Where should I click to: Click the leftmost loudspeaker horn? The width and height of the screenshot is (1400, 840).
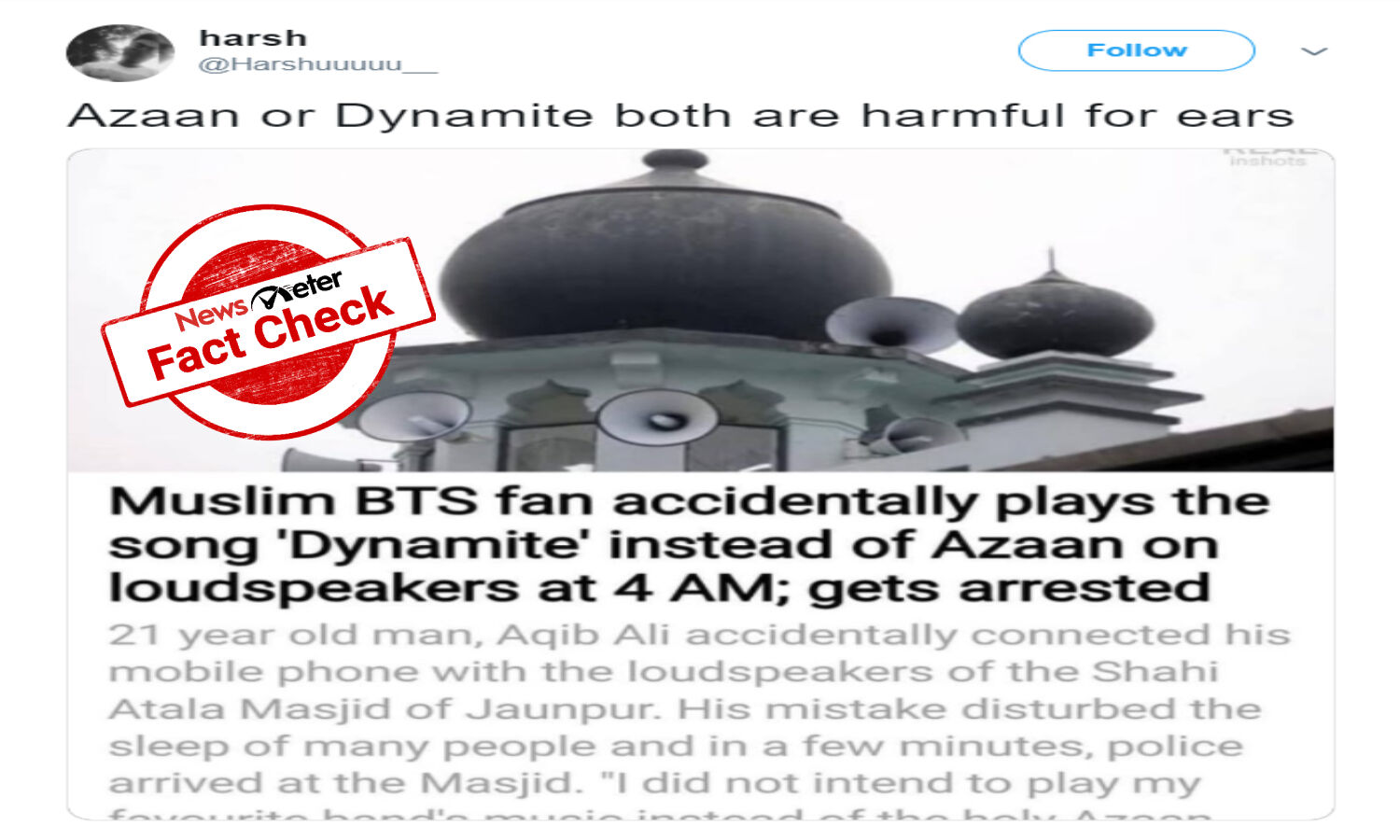412,417
